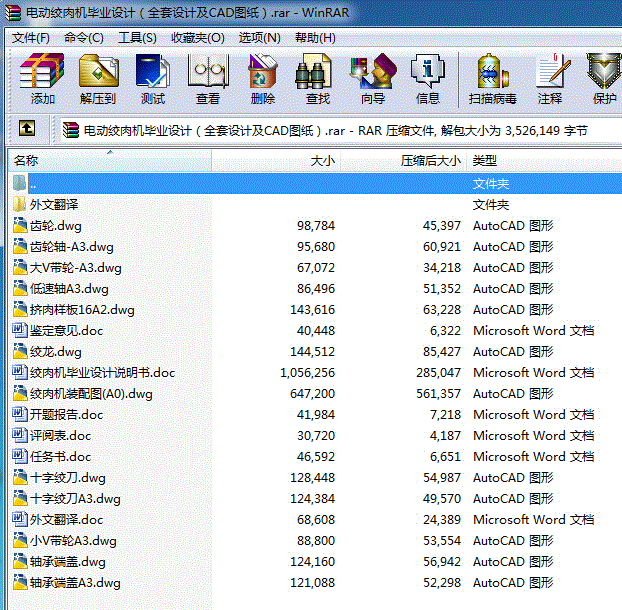622x610 pixels.
Task: Sort by 压缩后大小 column header
Action: pyautogui.click(x=403, y=161)
